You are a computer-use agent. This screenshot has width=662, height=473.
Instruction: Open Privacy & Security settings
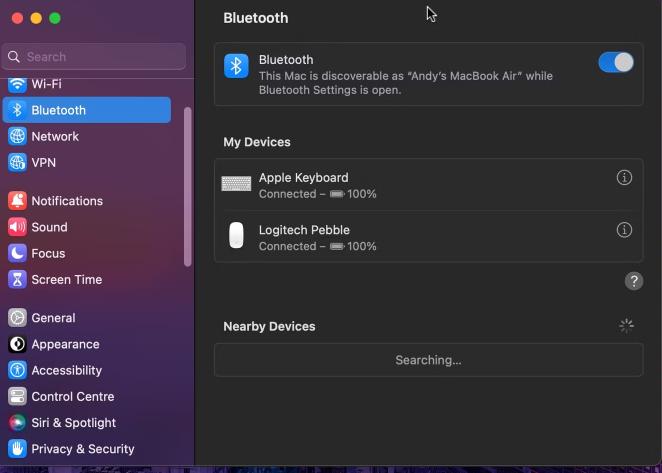(87, 449)
